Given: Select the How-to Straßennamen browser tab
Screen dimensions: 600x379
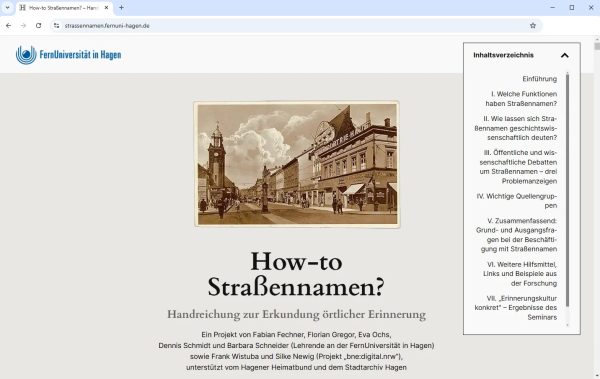Looking at the screenshot, I should 64,8.
